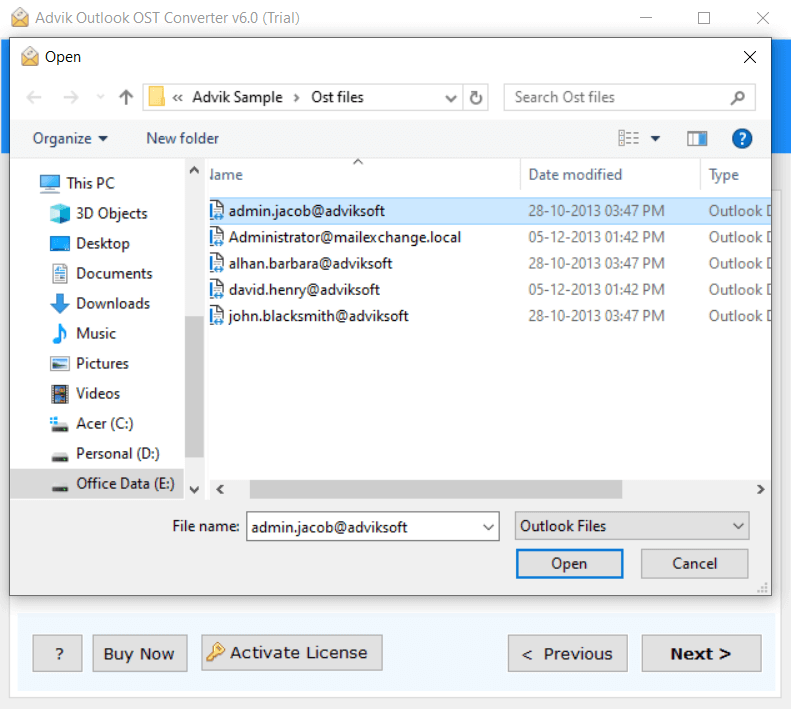
Task: Open the Outlook Files type dropdown
Action: [632, 526]
